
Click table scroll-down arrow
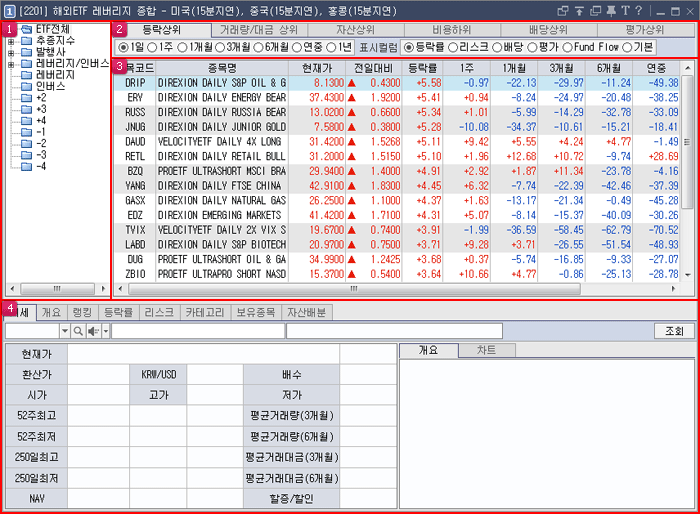coord(688,275)
